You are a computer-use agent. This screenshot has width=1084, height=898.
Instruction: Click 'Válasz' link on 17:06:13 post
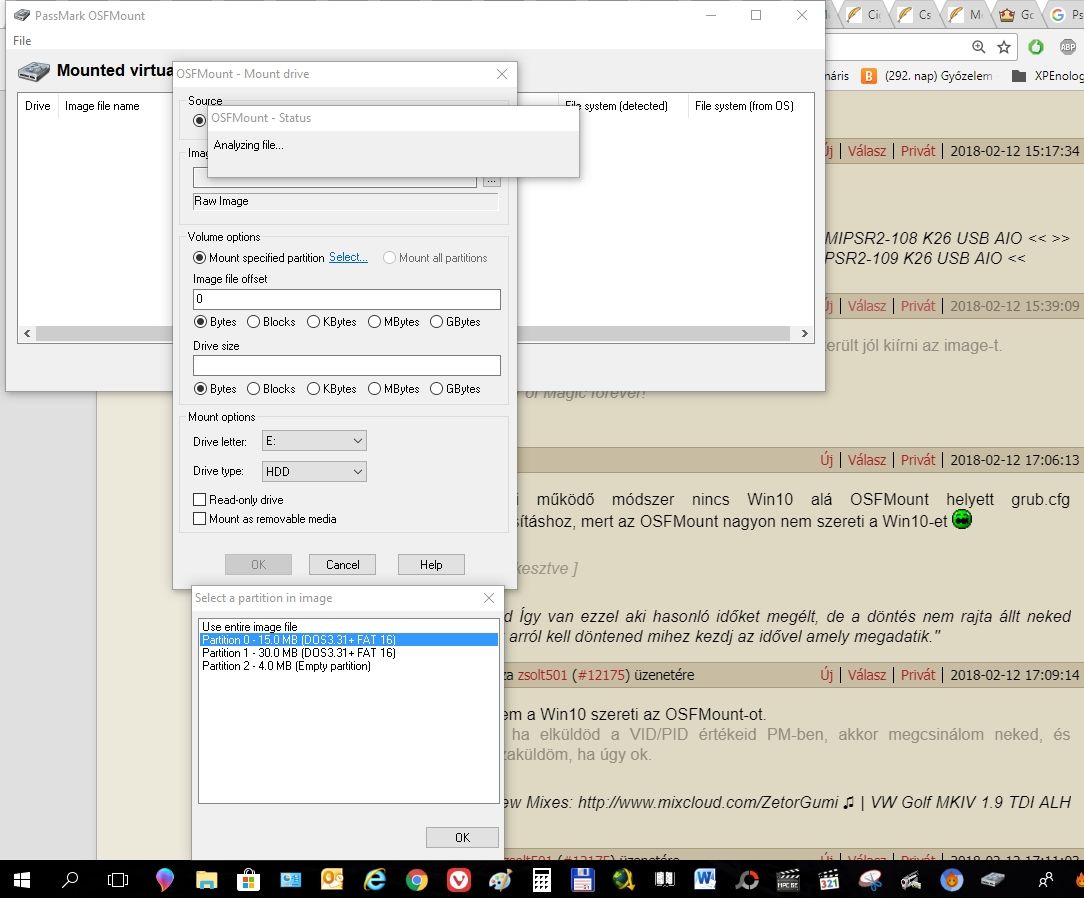click(867, 460)
